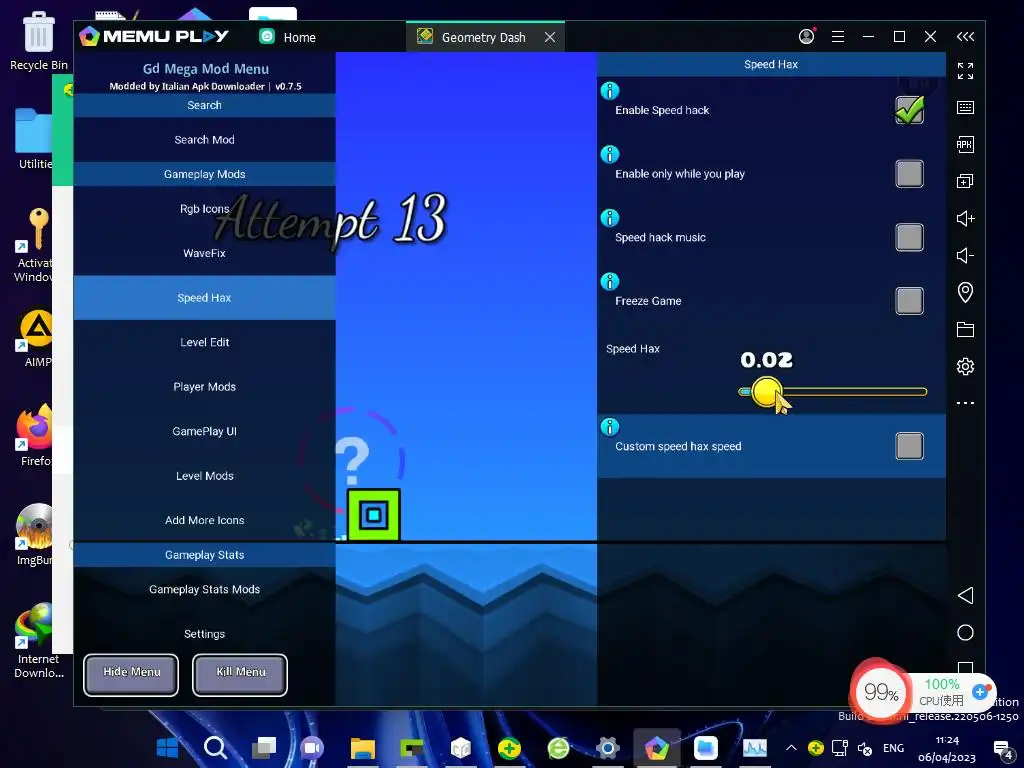Open WaveFix mod category
Viewport: 1024px width, 768px height.
[x=204, y=253]
